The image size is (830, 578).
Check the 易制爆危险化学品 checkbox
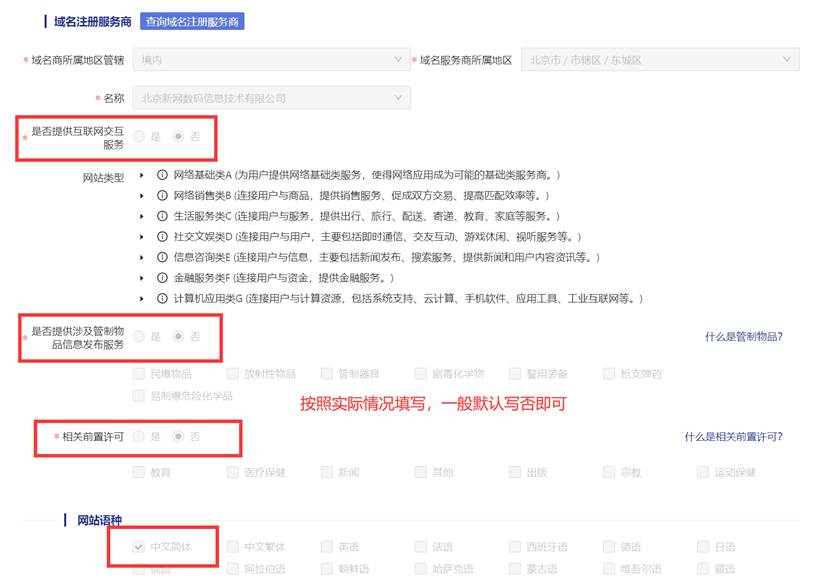[139, 395]
